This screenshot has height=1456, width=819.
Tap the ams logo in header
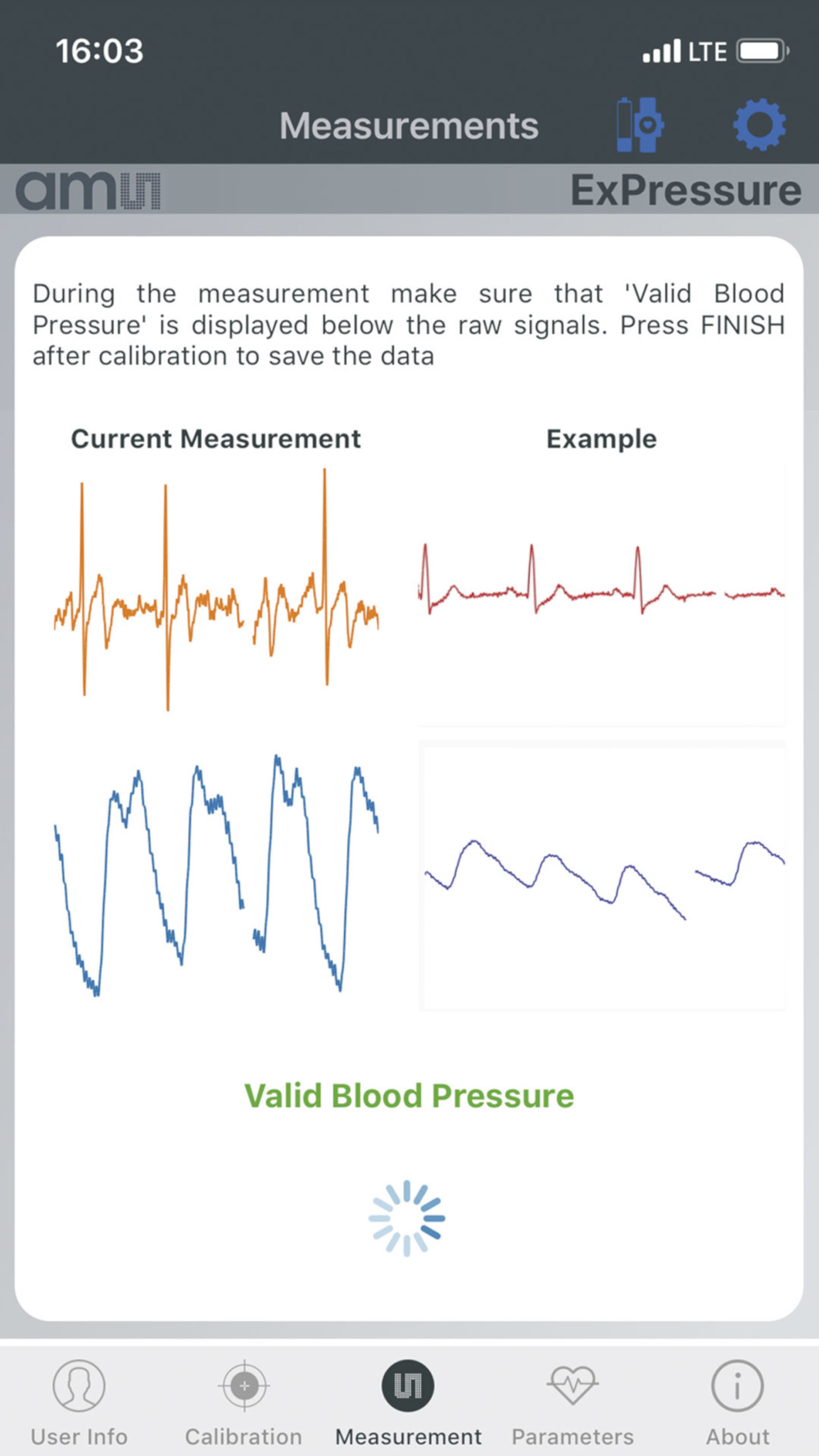coord(88,190)
